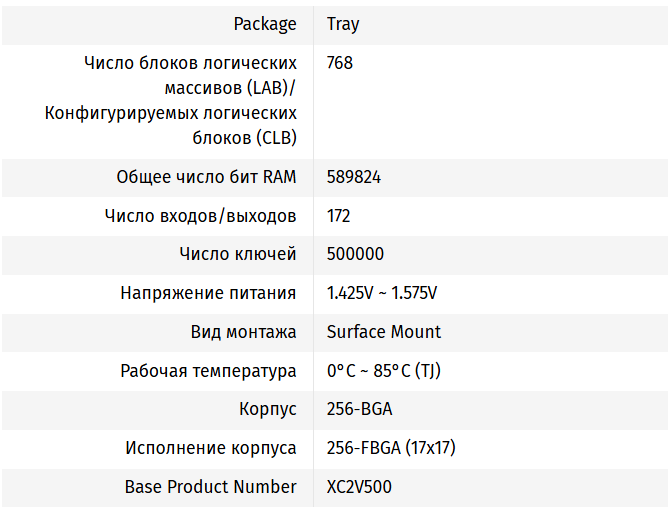Image resolution: width=668 pixels, height=510 pixels.
Task: Select the voltage range 1.425V ~ 1.575V
Action: pos(382,293)
